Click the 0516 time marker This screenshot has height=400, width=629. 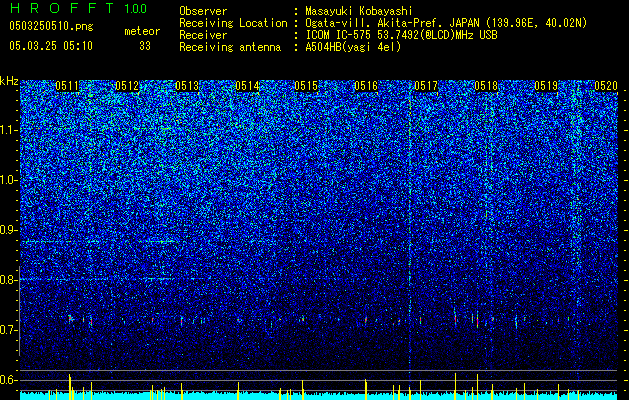tap(366, 86)
